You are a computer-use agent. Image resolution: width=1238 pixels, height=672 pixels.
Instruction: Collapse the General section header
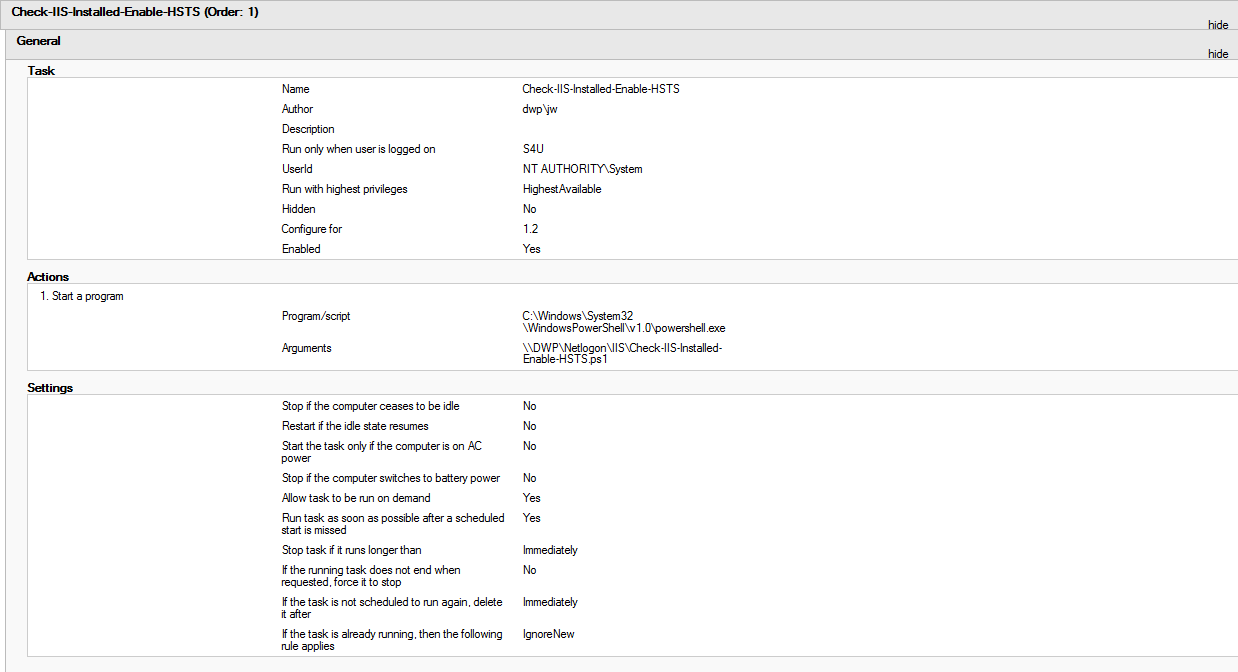point(39,41)
